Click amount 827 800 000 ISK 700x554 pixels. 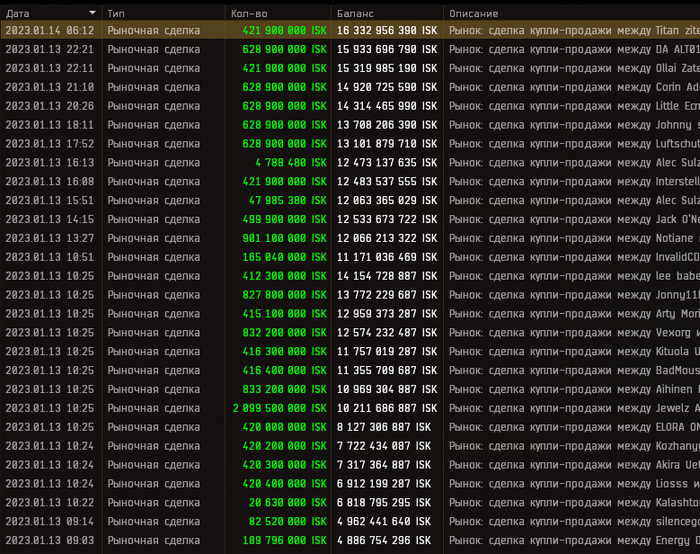[285, 295]
